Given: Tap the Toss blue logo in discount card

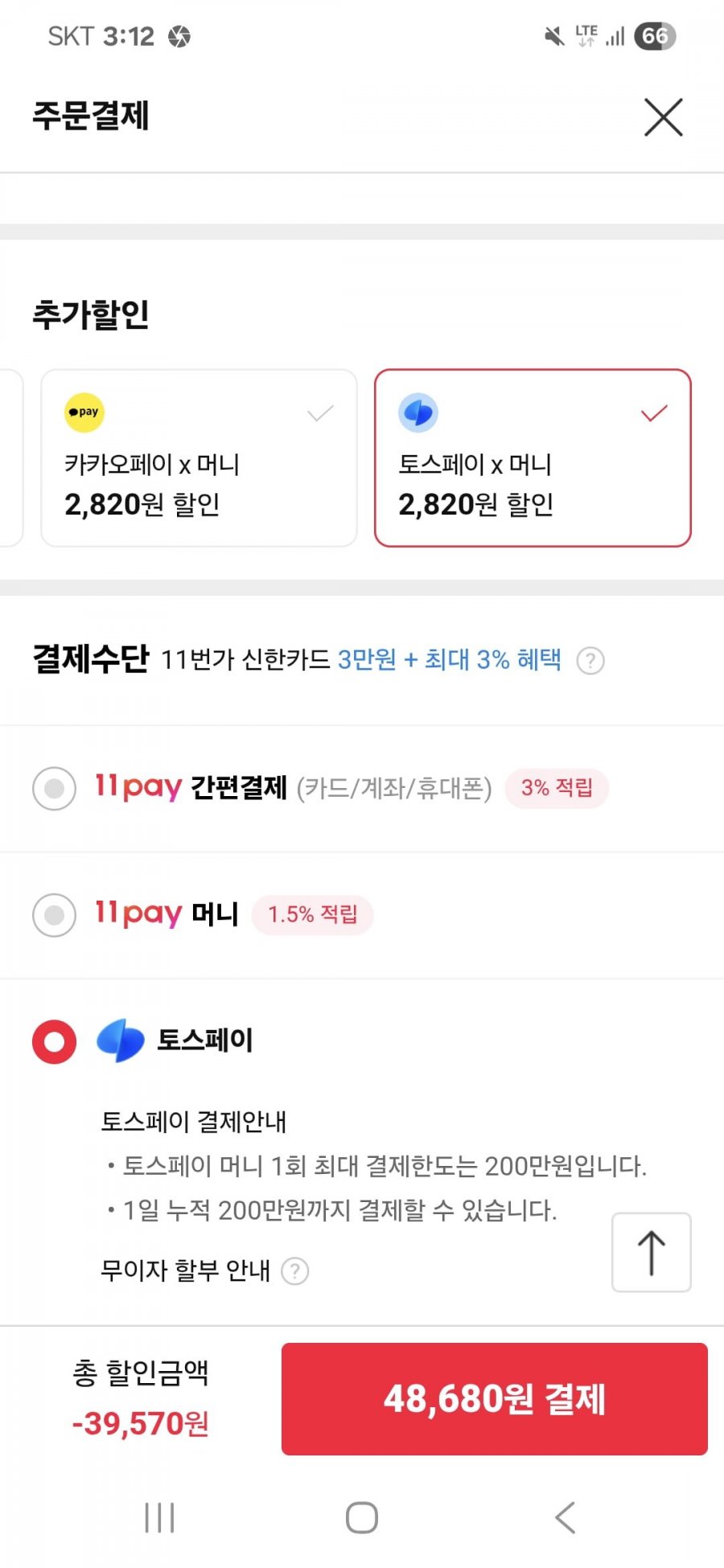Looking at the screenshot, I should pyautogui.click(x=418, y=413).
